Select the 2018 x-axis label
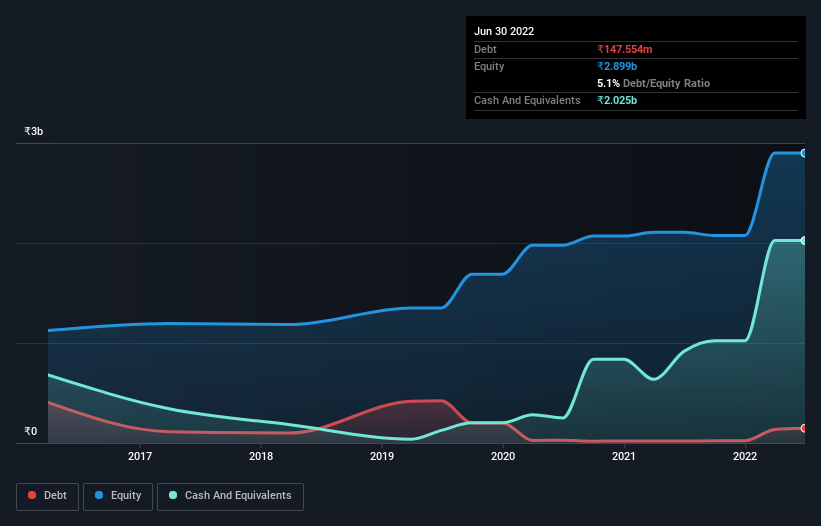821x526 pixels. tap(261, 456)
